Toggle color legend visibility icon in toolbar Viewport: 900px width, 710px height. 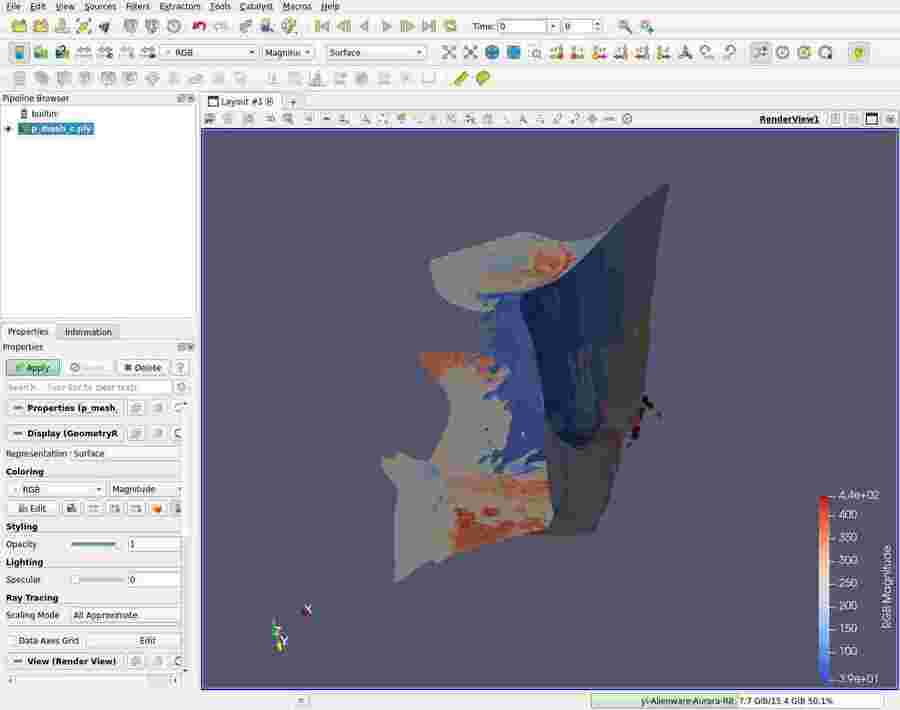[x=19, y=52]
